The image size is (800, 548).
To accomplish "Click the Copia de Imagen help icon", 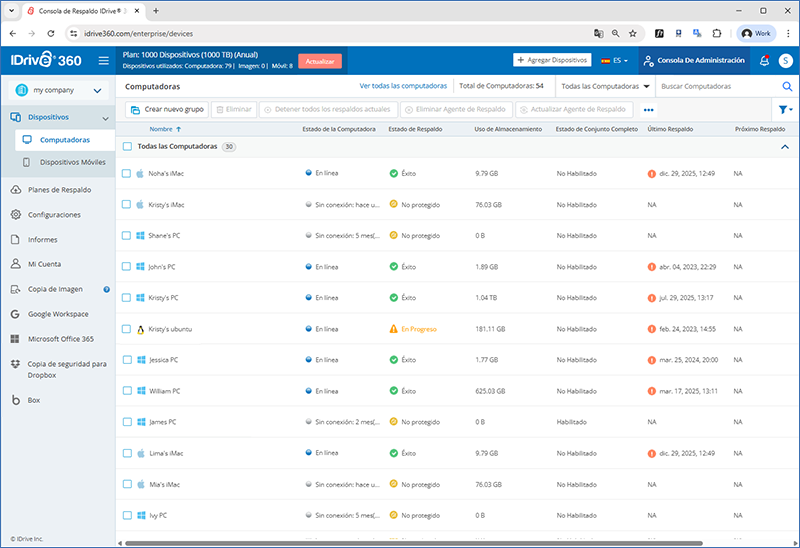I will (106, 289).
